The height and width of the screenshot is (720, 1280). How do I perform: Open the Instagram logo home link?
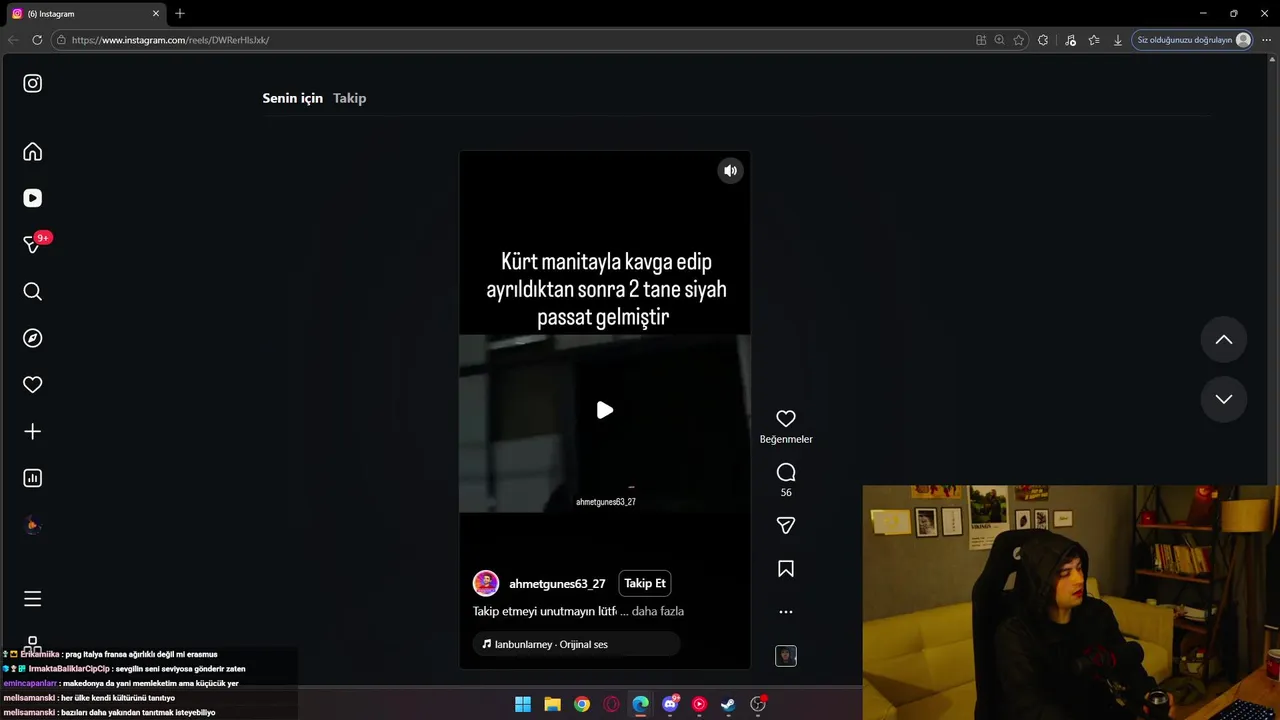[x=33, y=84]
